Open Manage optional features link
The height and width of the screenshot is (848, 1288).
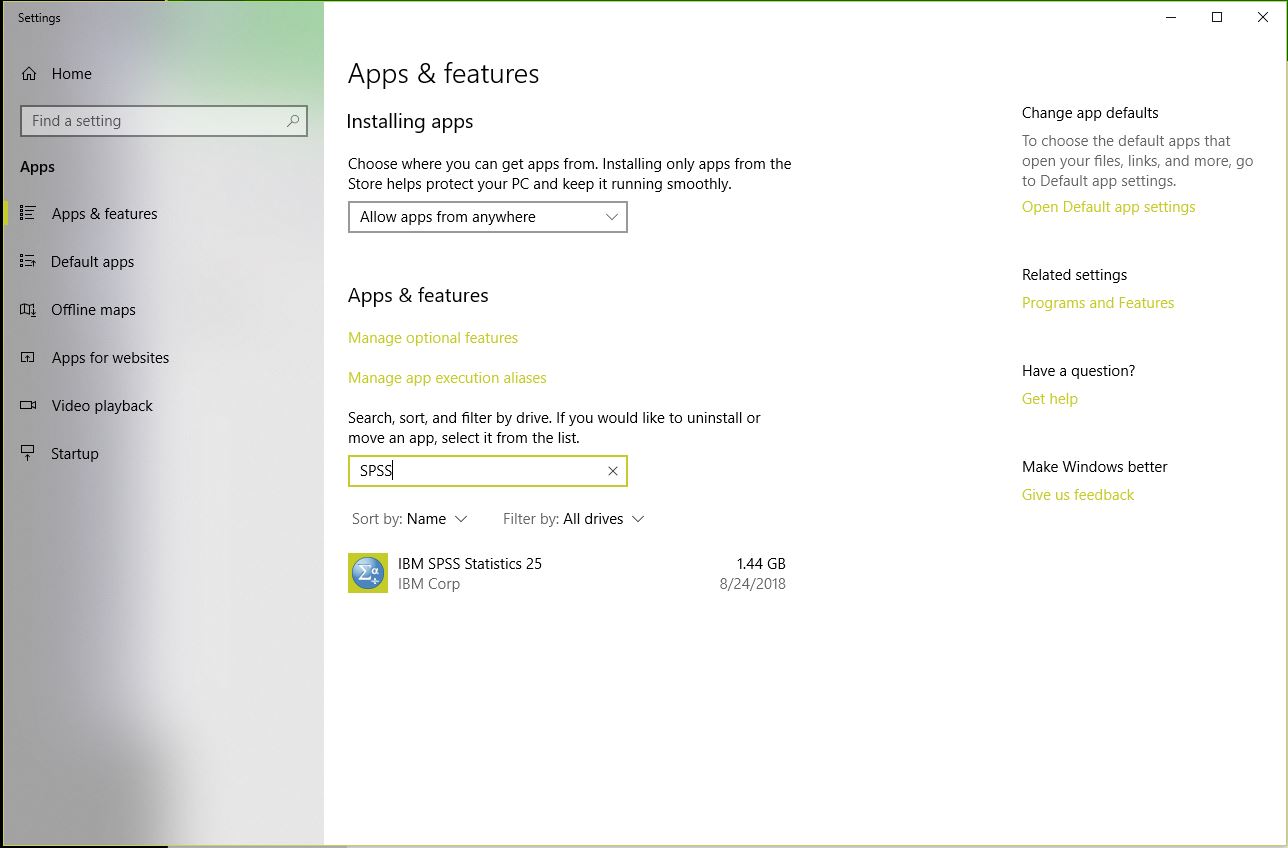(433, 338)
